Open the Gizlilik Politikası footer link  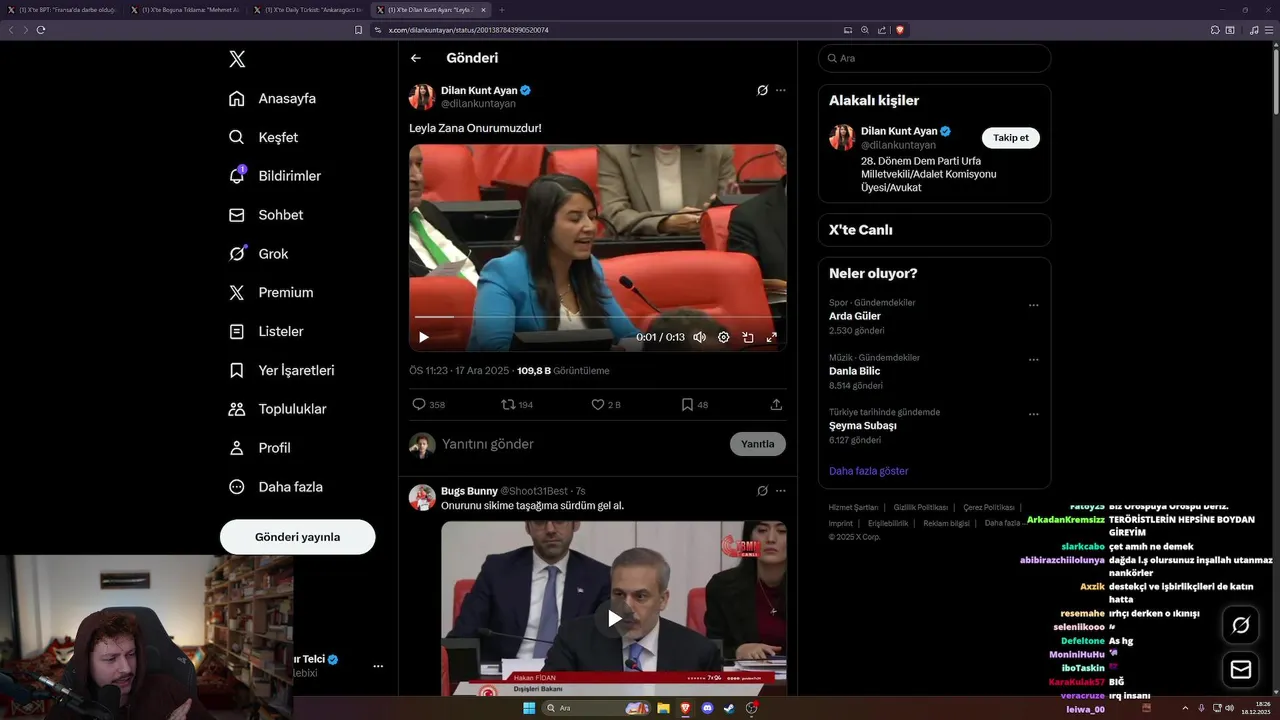pos(921,508)
